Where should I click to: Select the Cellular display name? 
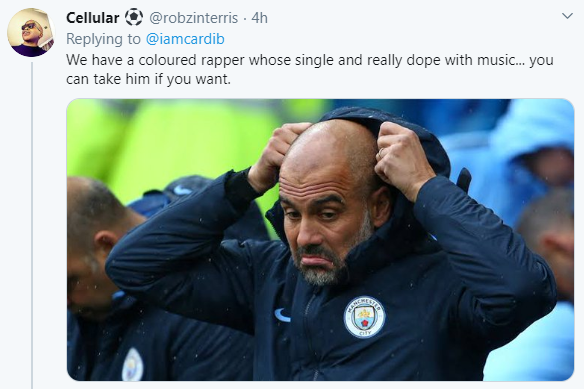pos(93,18)
